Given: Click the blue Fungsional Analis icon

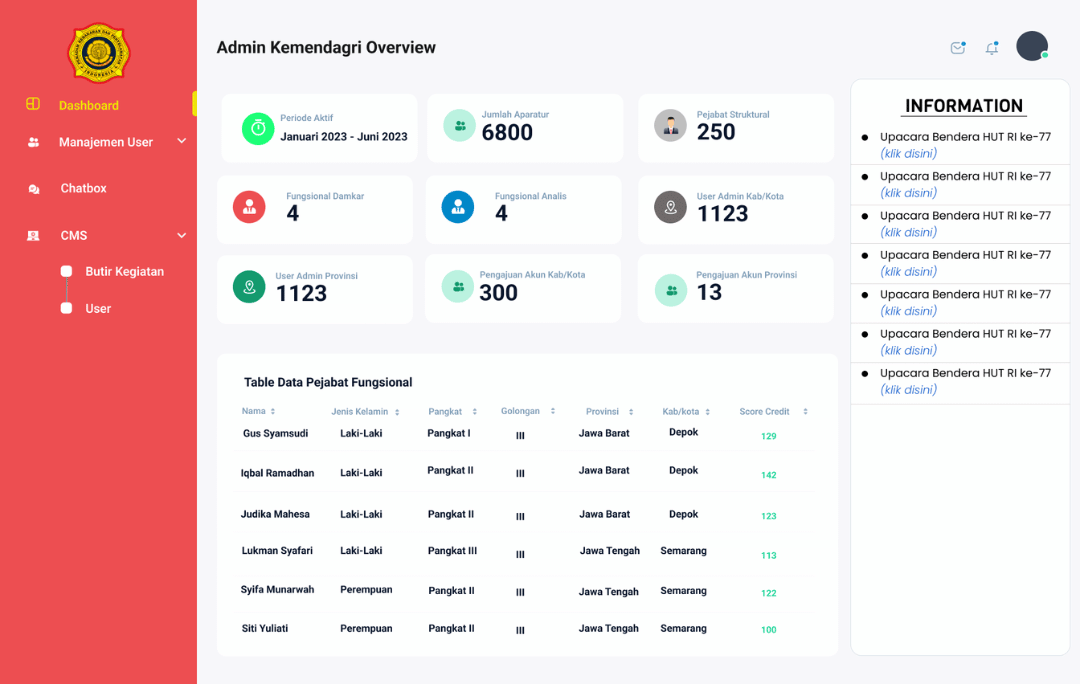Looking at the screenshot, I should coord(458,207).
